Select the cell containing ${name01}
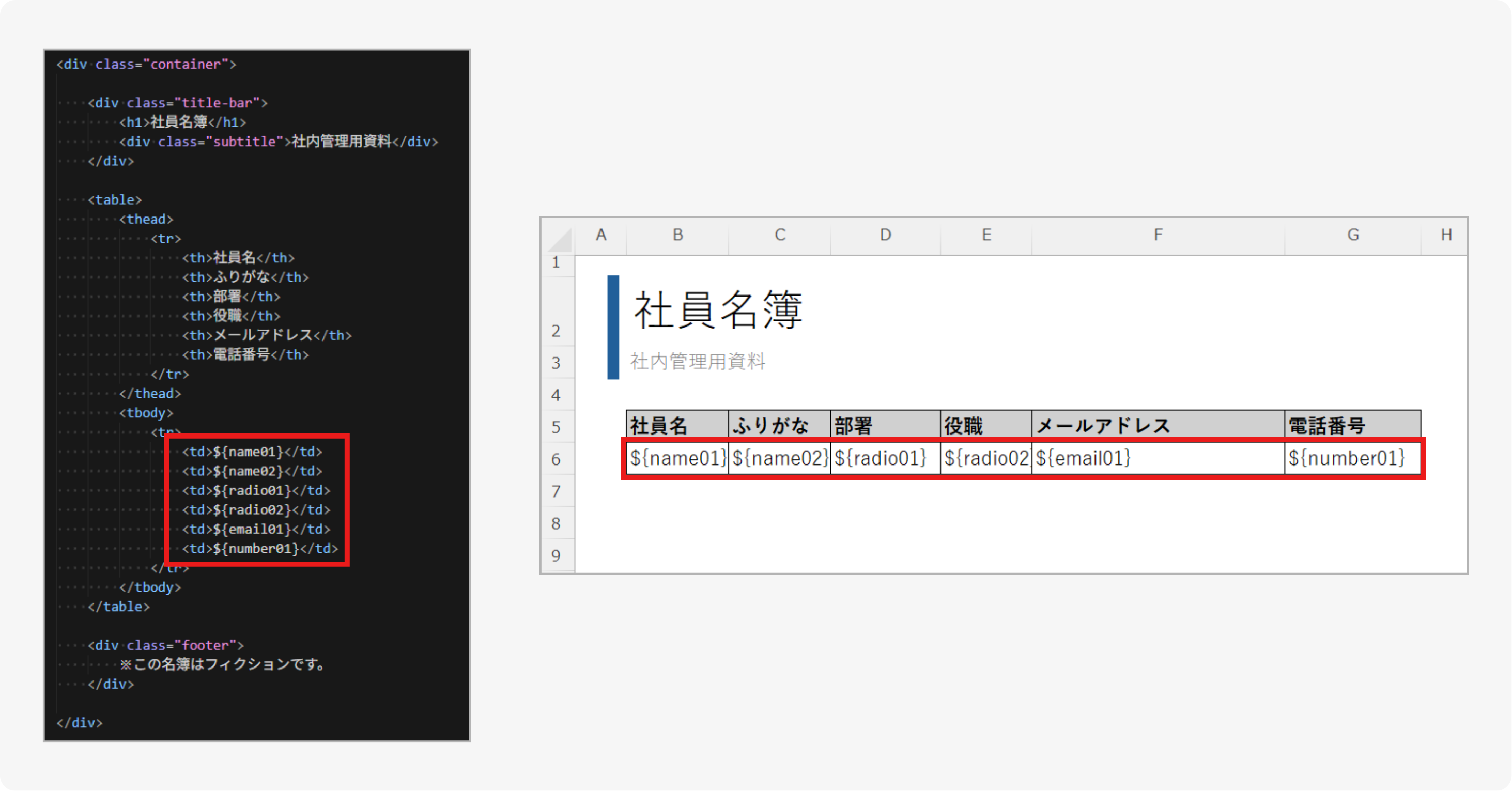Viewport: 1512px width, 791px height. point(676,458)
